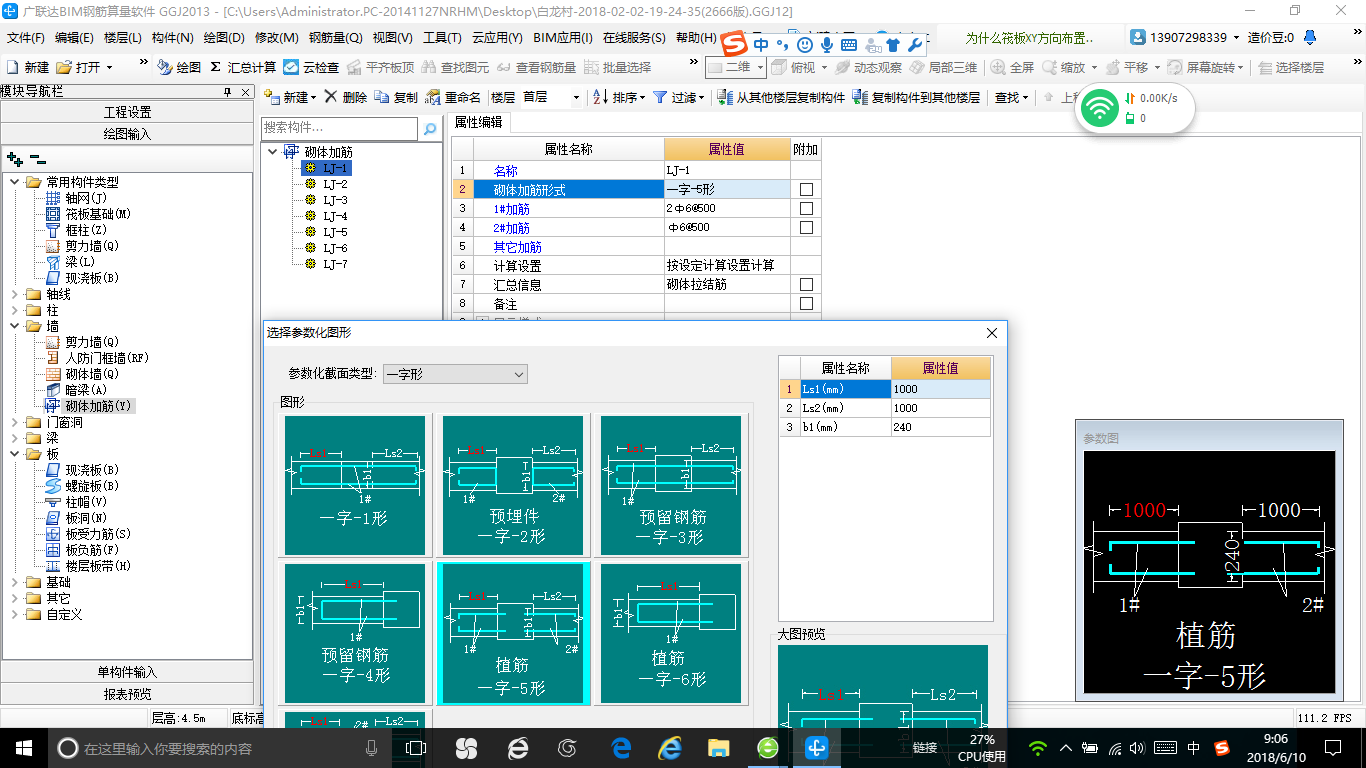Open File Explorer from the taskbar

coord(718,747)
